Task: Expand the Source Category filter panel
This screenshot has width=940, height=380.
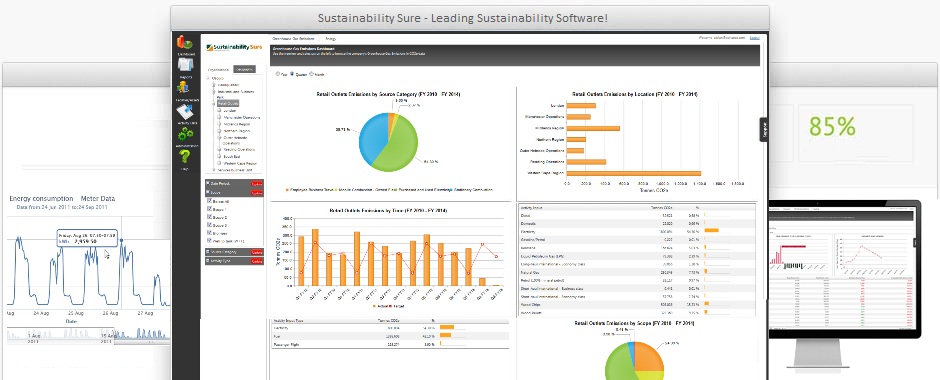Action: (x=234, y=252)
